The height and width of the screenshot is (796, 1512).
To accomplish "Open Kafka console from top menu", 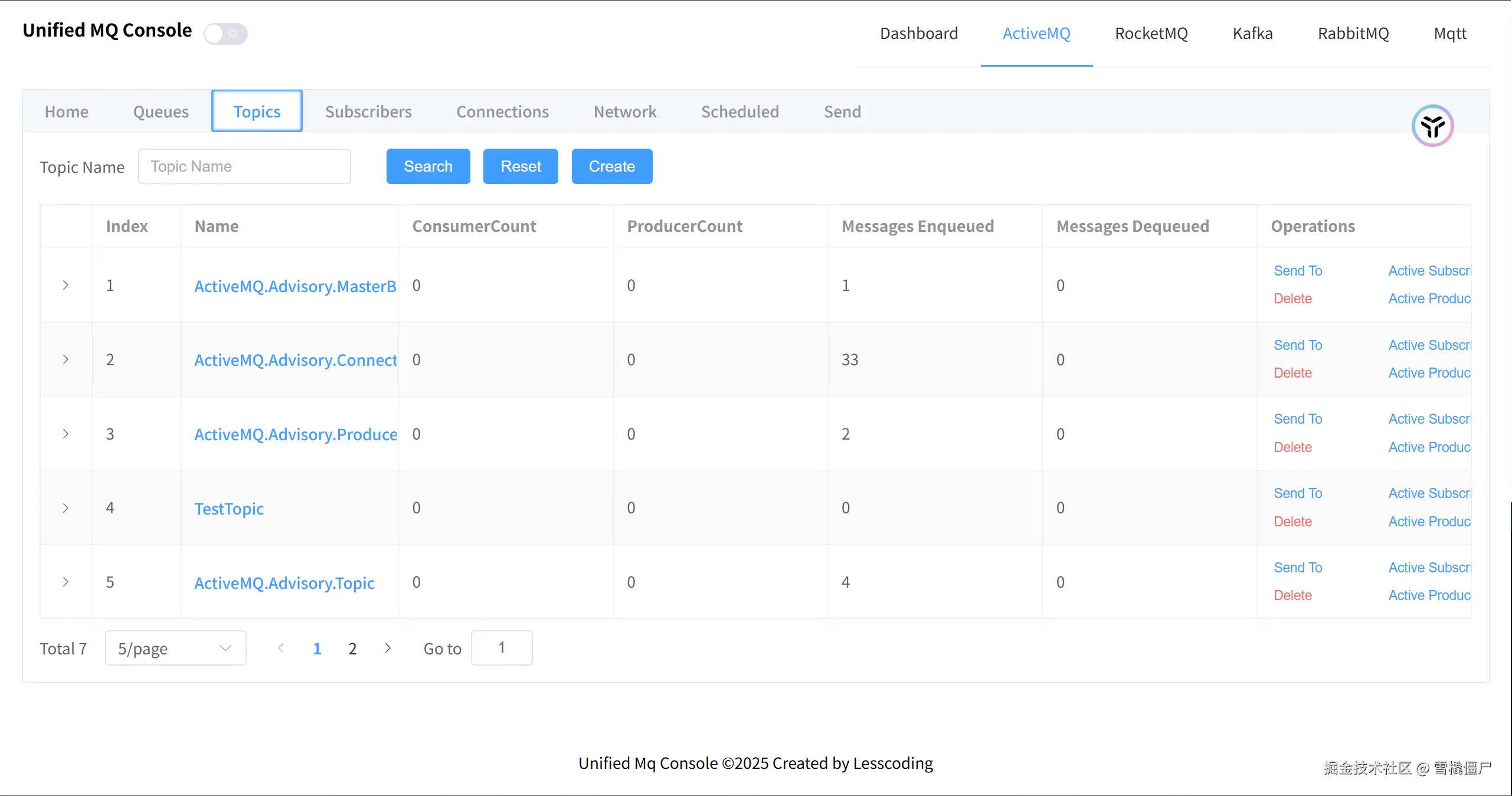I will coord(1252,34).
